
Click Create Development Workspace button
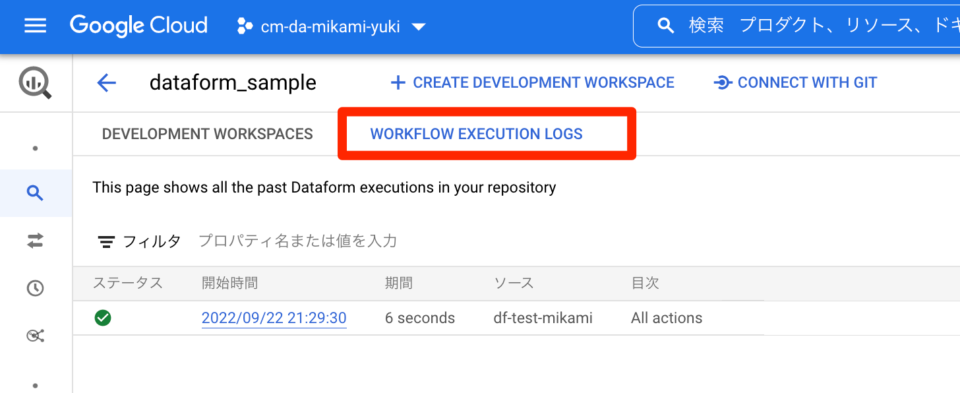(x=532, y=83)
